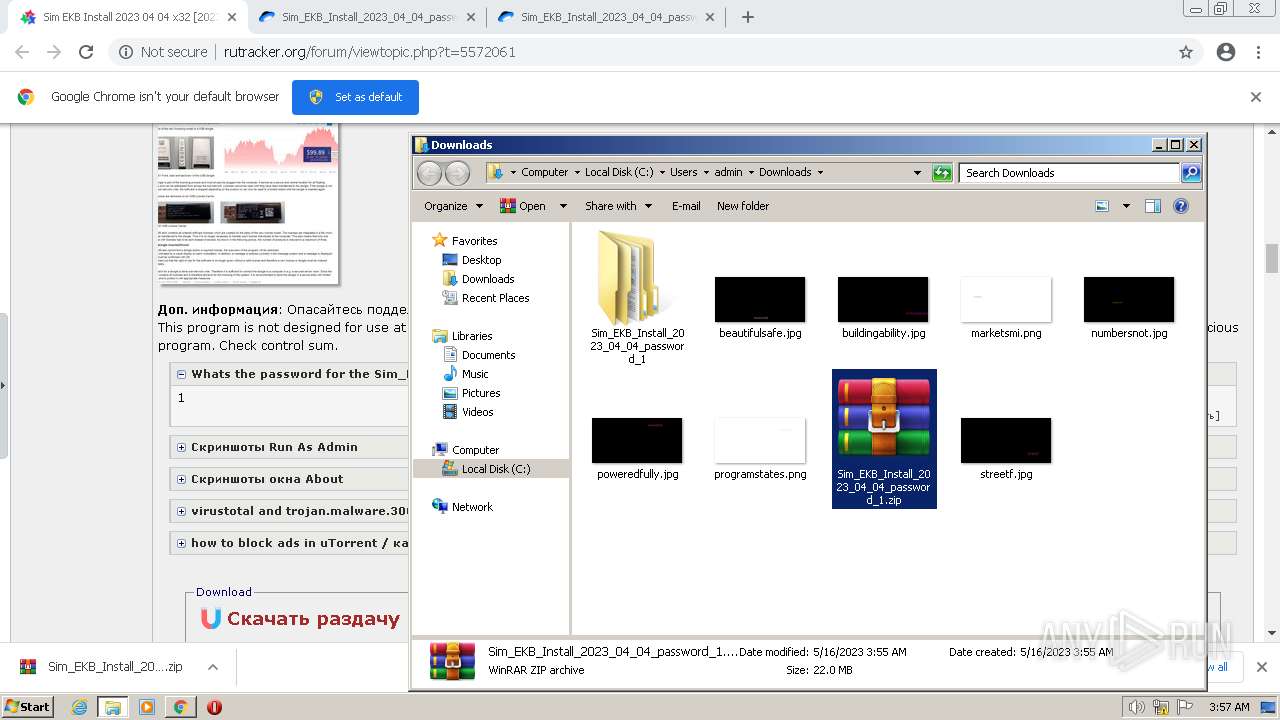Click Open in the Explorer toolbar
1280x720 pixels.
[x=523, y=206]
